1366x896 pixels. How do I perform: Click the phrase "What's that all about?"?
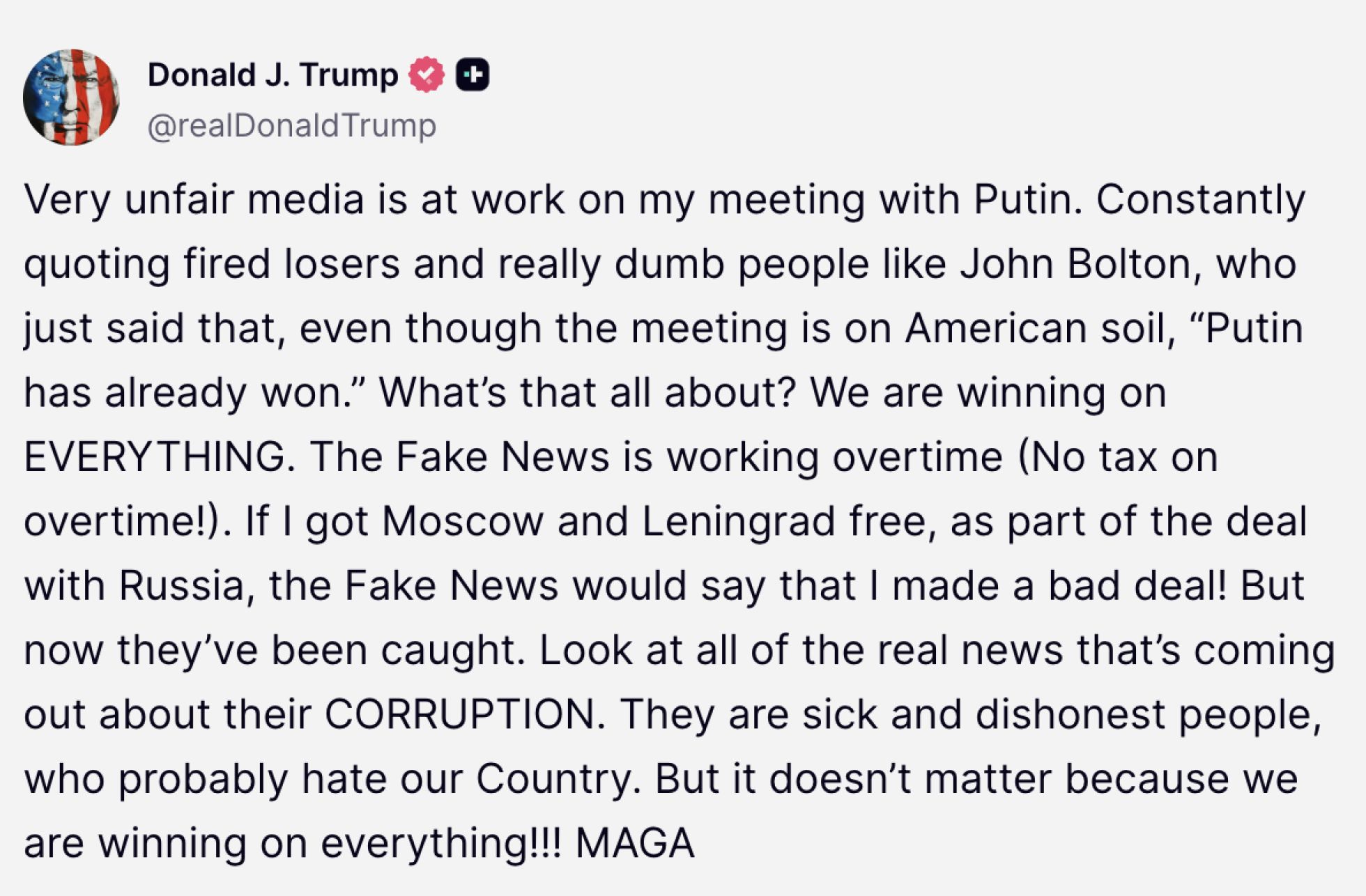pyautogui.click(x=587, y=392)
